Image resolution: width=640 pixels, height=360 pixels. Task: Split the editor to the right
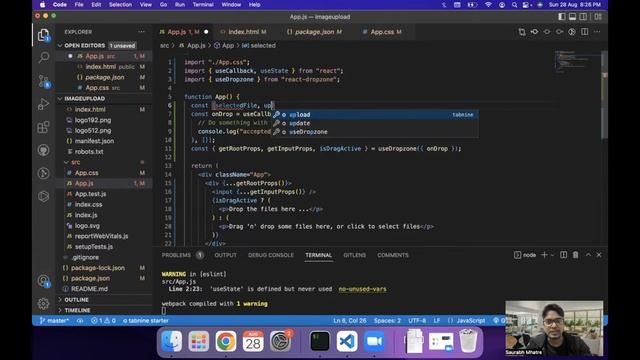coord(584,32)
